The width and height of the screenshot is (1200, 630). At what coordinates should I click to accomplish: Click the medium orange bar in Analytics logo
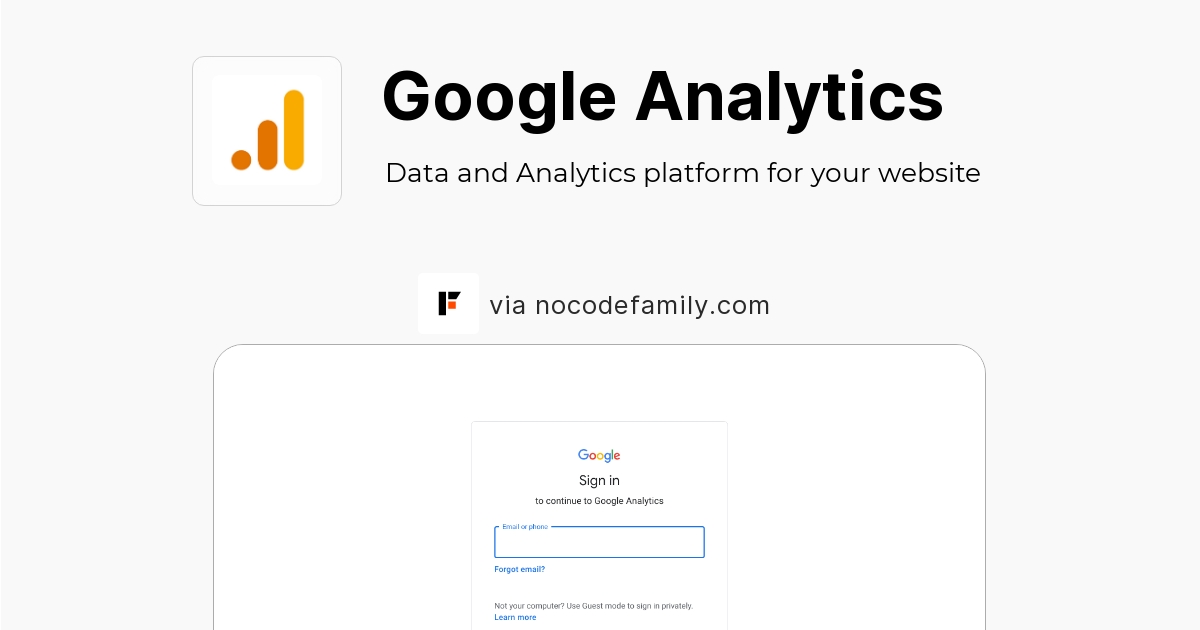coord(267,145)
